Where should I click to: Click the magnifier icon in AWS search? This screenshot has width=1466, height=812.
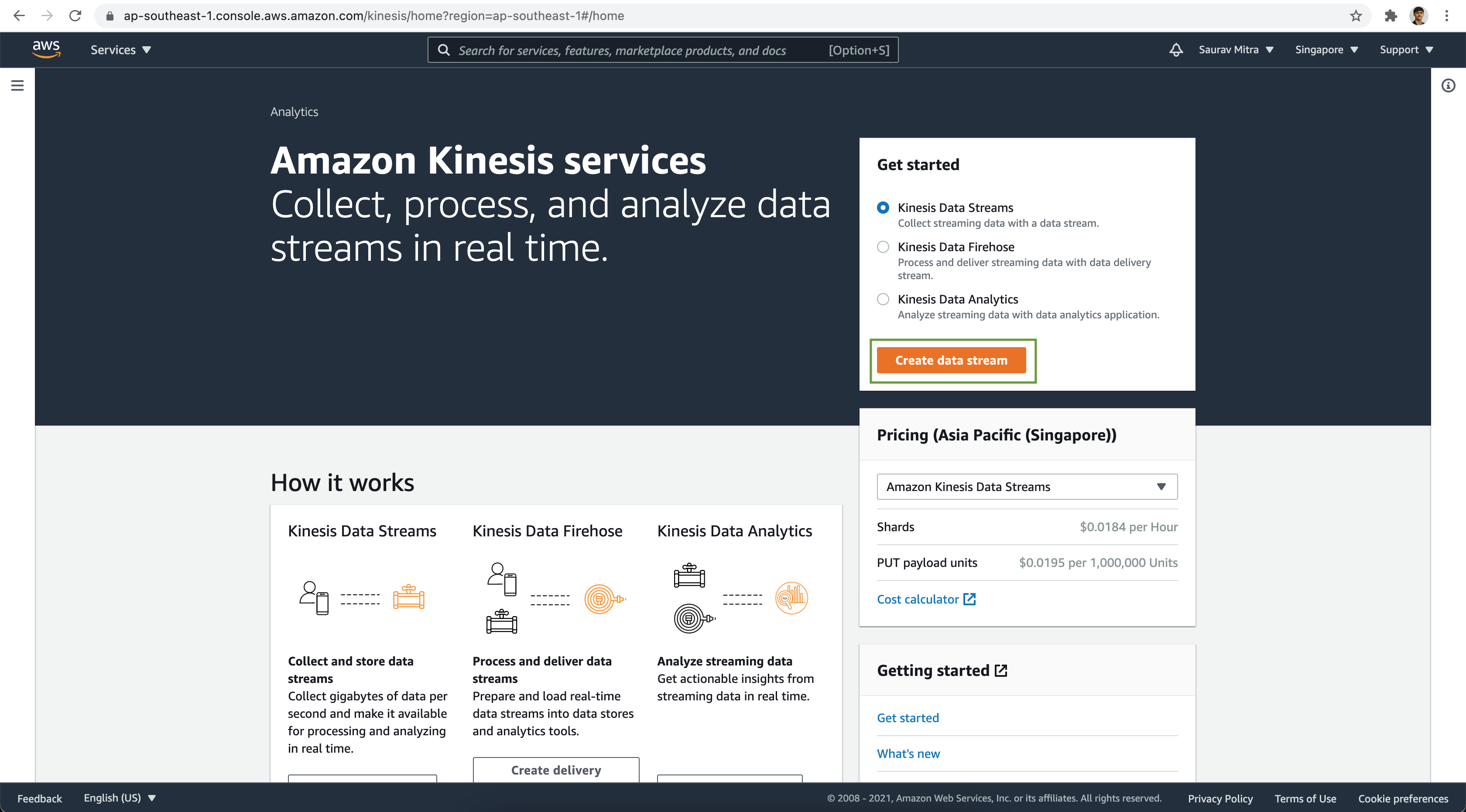click(x=444, y=50)
